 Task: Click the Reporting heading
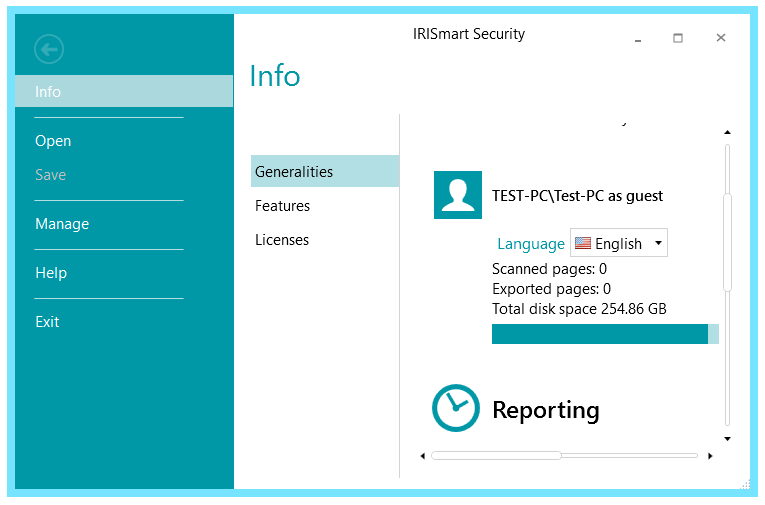(x=546, y=410)
